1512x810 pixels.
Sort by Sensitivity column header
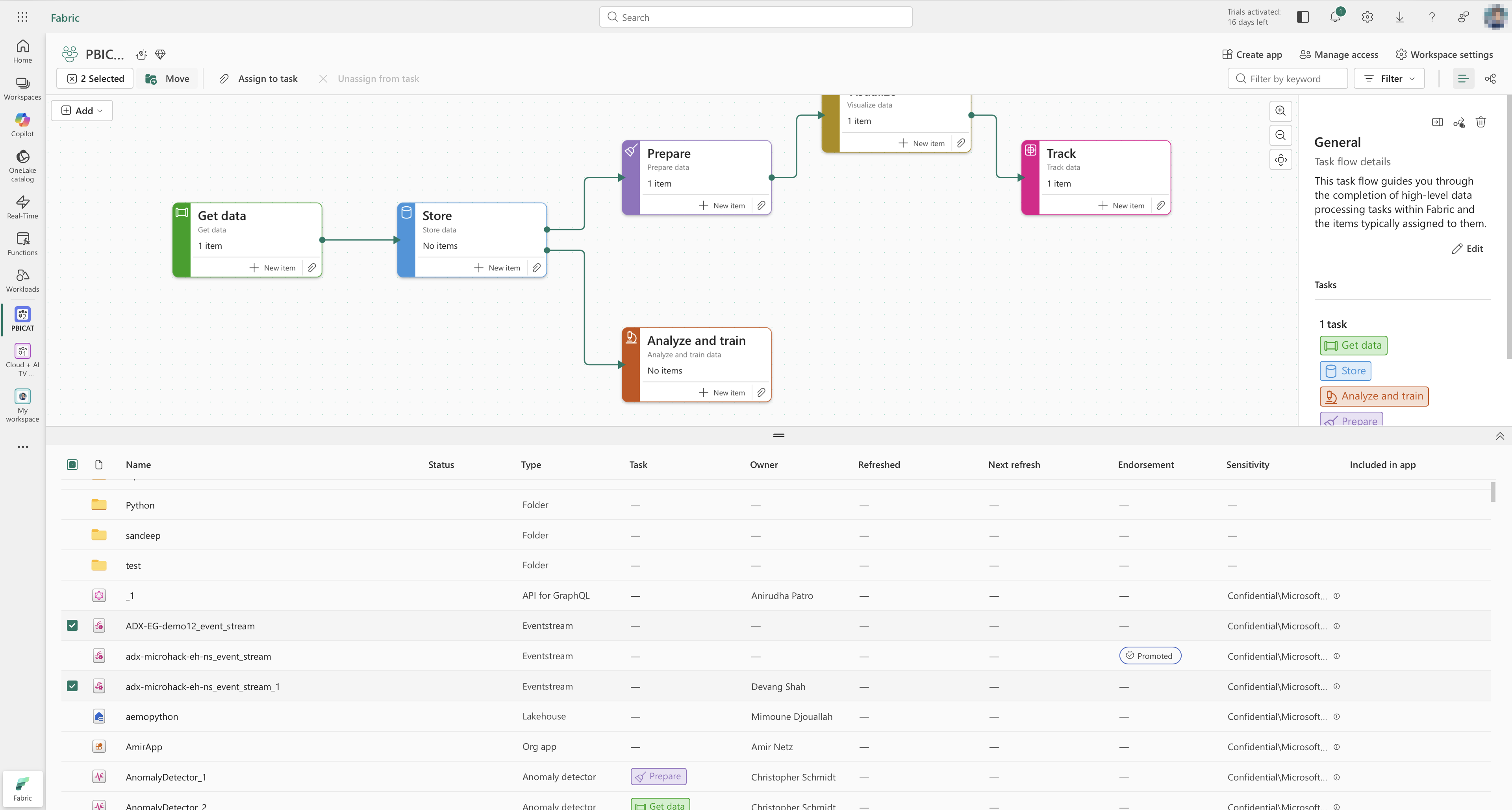1247,464
